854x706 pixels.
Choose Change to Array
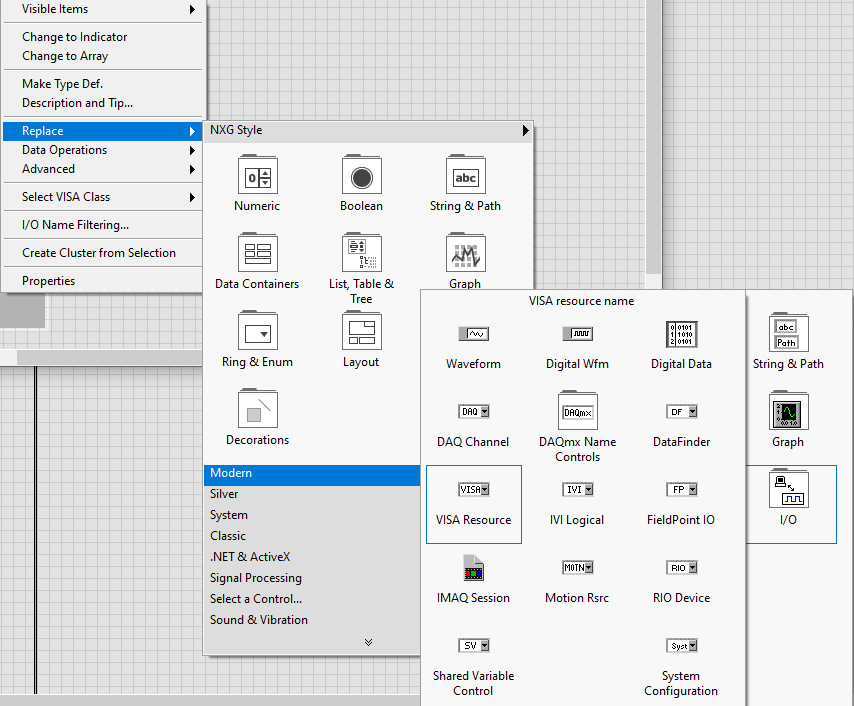click(x=102, y=56)
